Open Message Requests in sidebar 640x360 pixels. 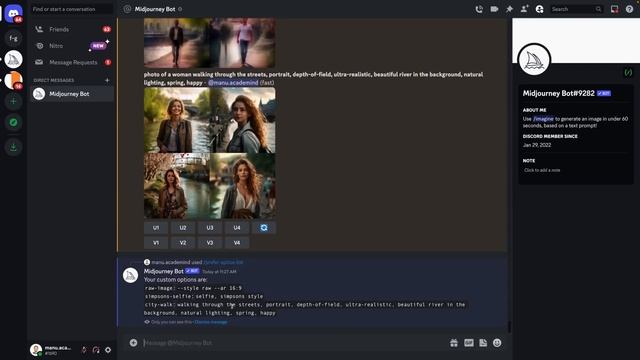(72, 62)
